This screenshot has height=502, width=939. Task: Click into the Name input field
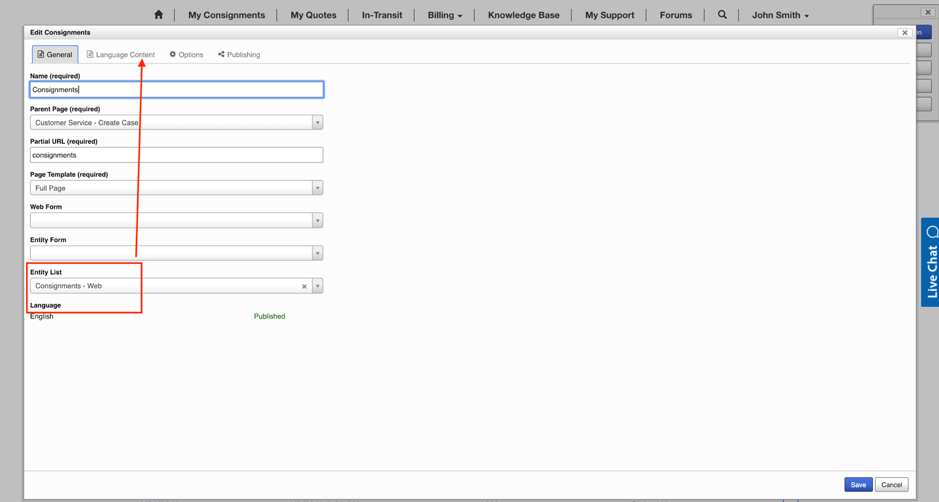point(176,90)
